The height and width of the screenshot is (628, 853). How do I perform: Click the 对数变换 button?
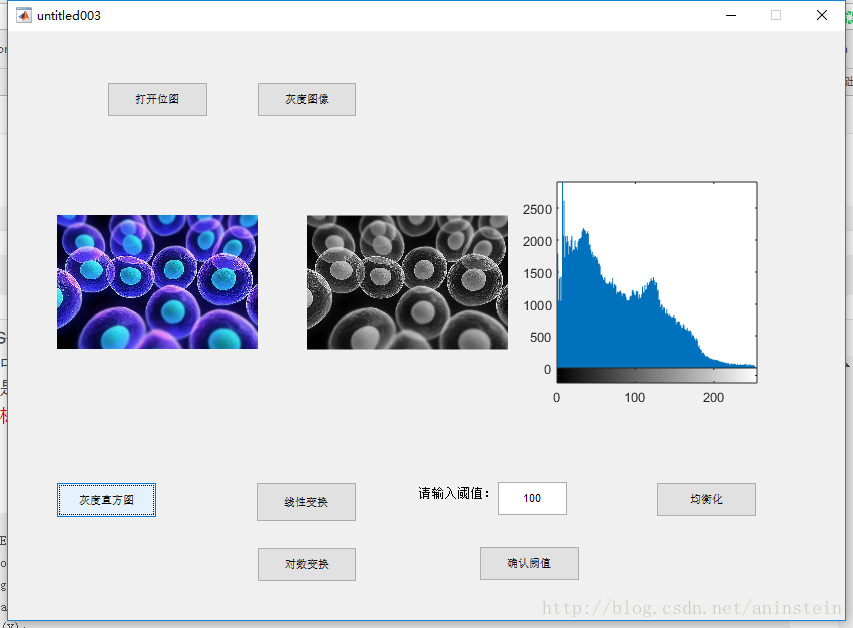tap(307, 564)
